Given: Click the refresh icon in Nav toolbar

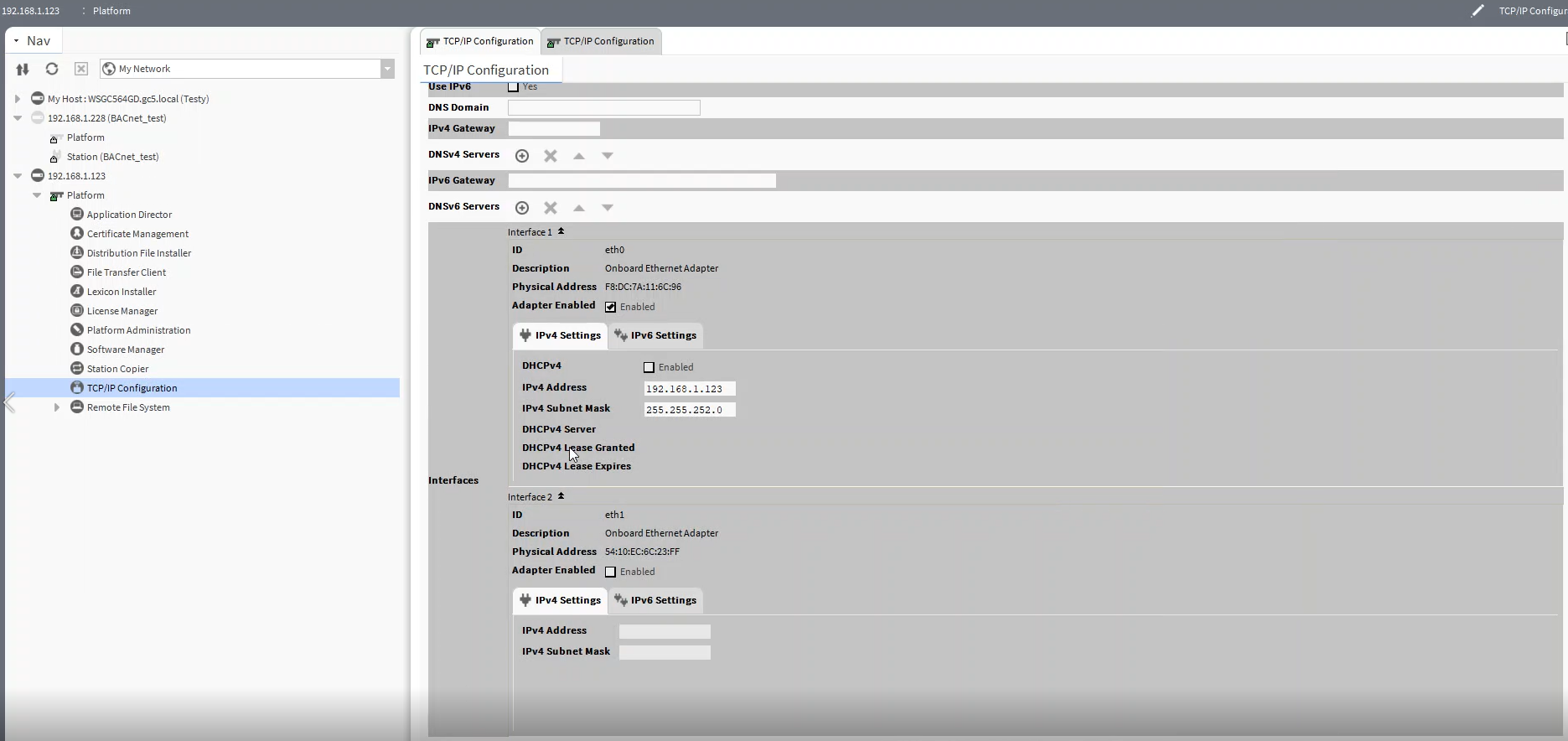Looking at the screenshot, I should click(52, 69).
